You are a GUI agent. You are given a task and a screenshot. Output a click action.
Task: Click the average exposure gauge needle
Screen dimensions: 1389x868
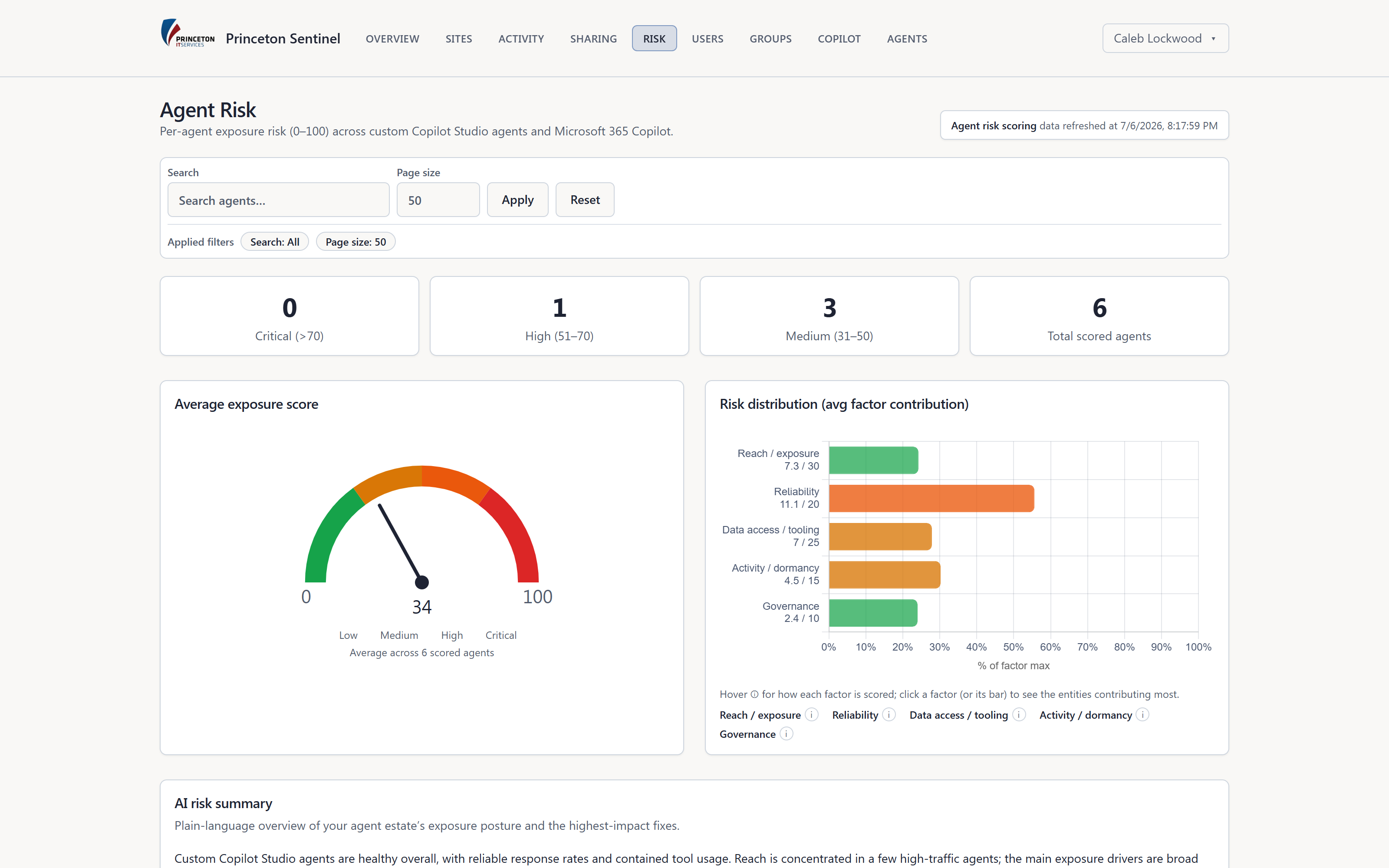coord(401,544)
